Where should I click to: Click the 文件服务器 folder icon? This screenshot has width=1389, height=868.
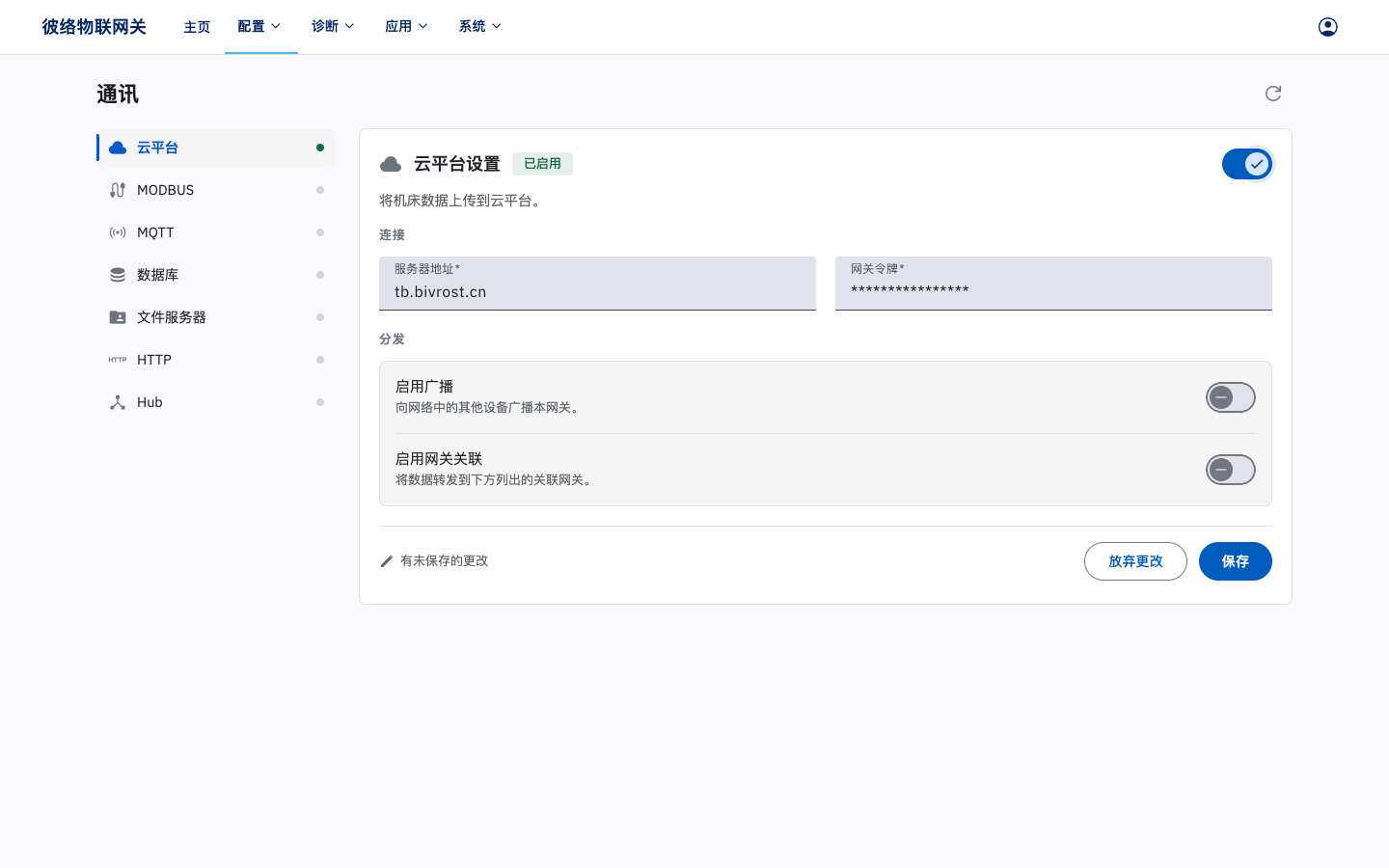tap(118, 317)
